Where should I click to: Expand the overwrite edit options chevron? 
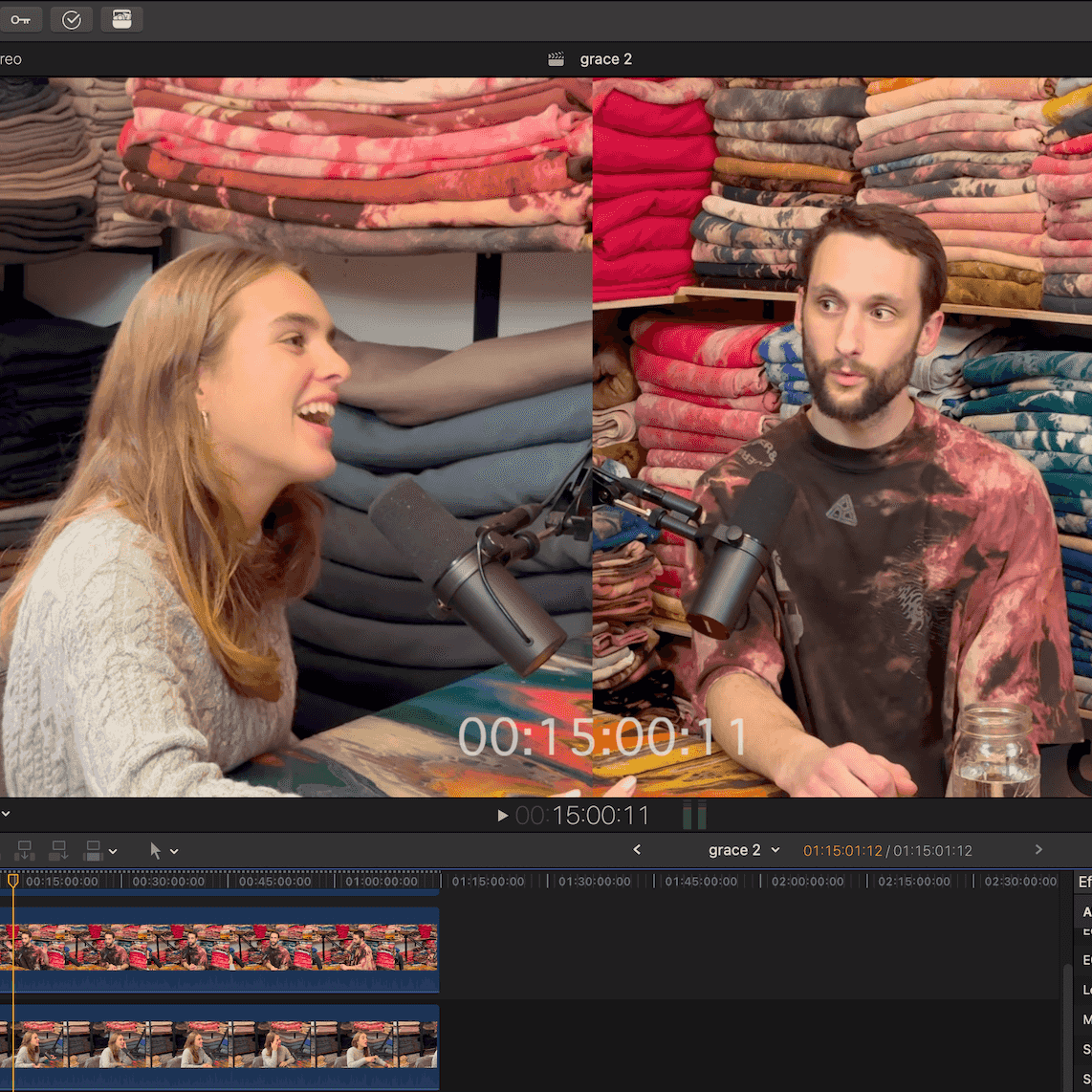coord(113,851)
